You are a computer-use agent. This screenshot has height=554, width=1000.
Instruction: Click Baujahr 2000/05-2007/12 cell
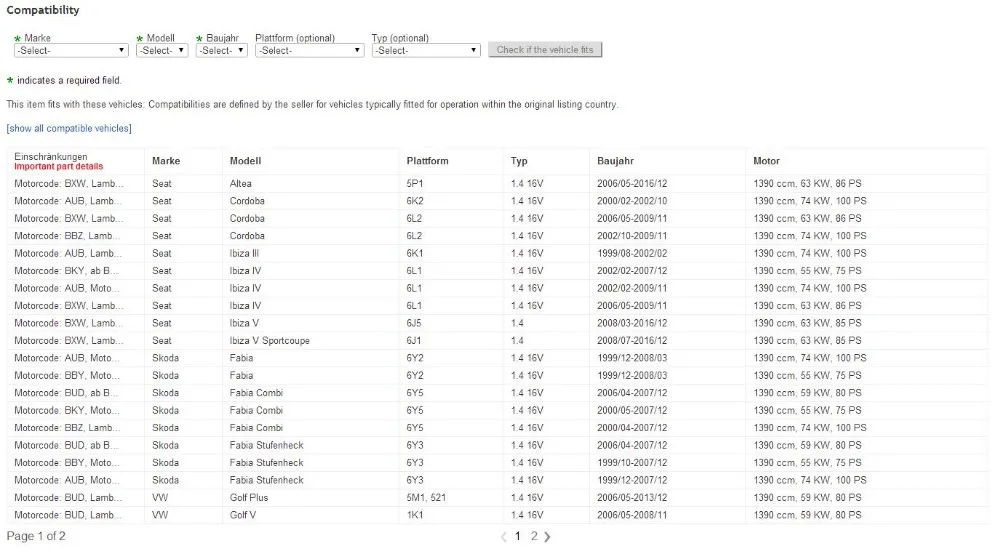[632, 411]
